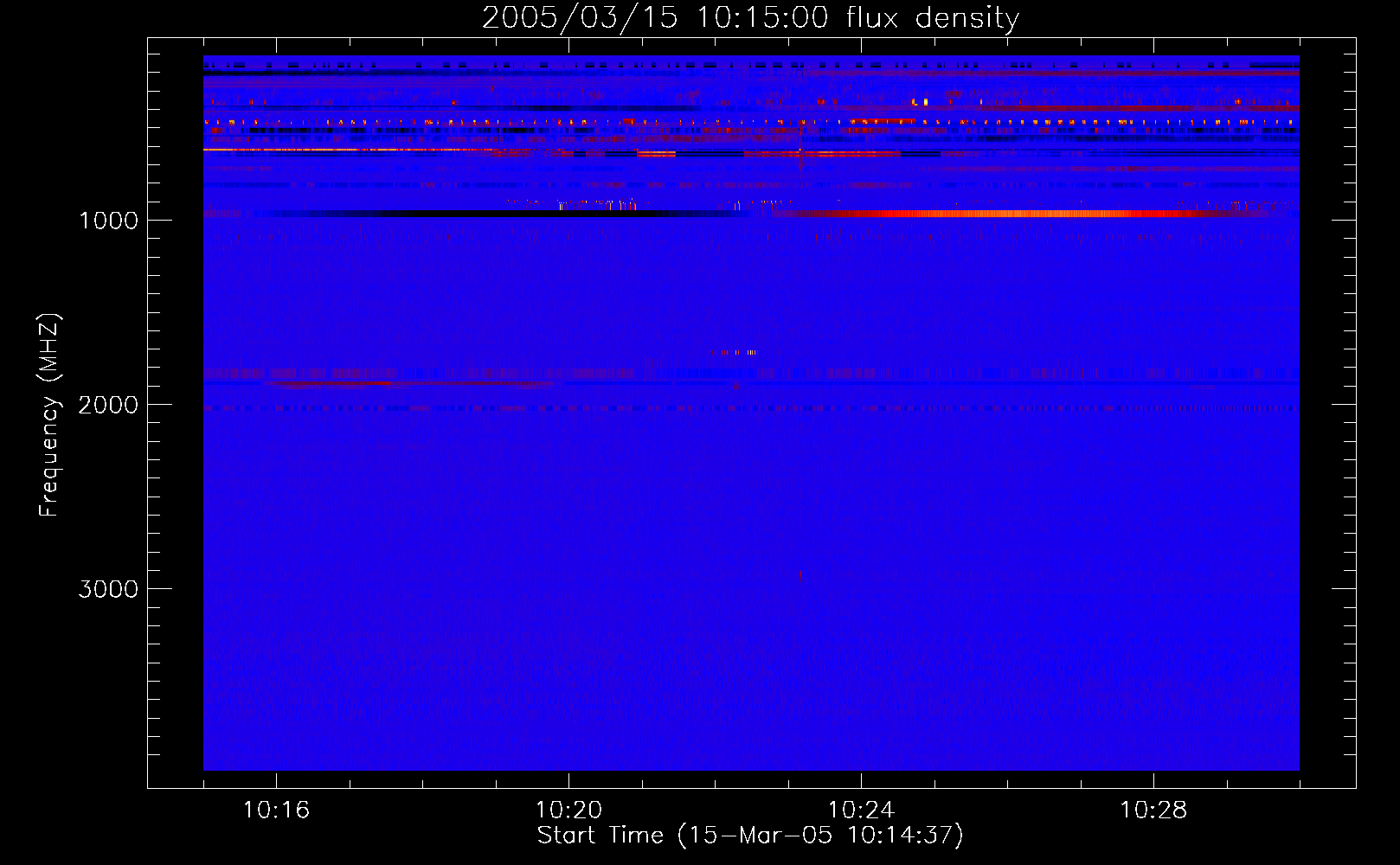Select the 2000 frequency tick label
This screenshot has width=1400, height=865.
[108, 405]
